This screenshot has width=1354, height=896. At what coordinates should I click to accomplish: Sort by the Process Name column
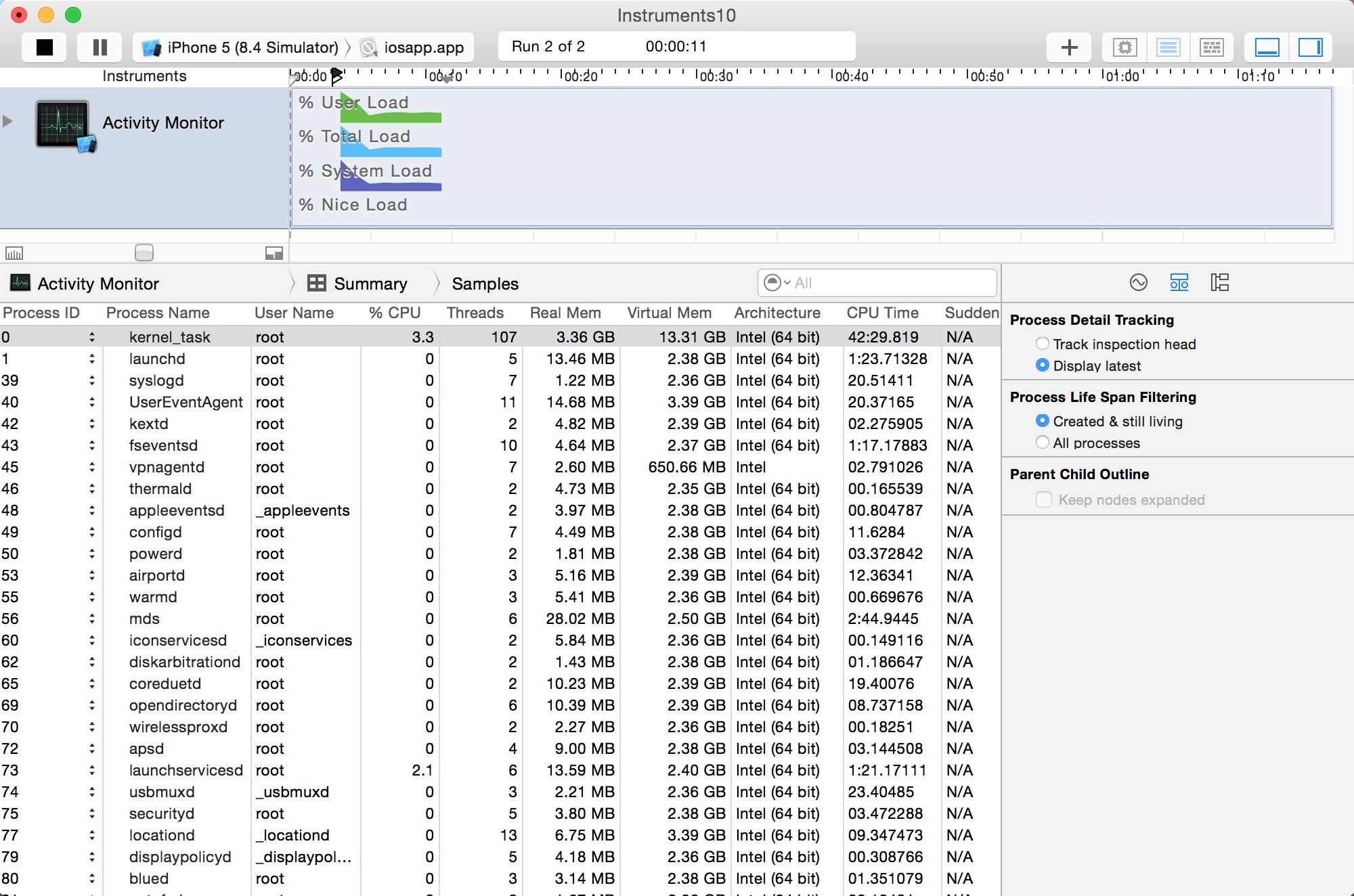pos(158,313)
